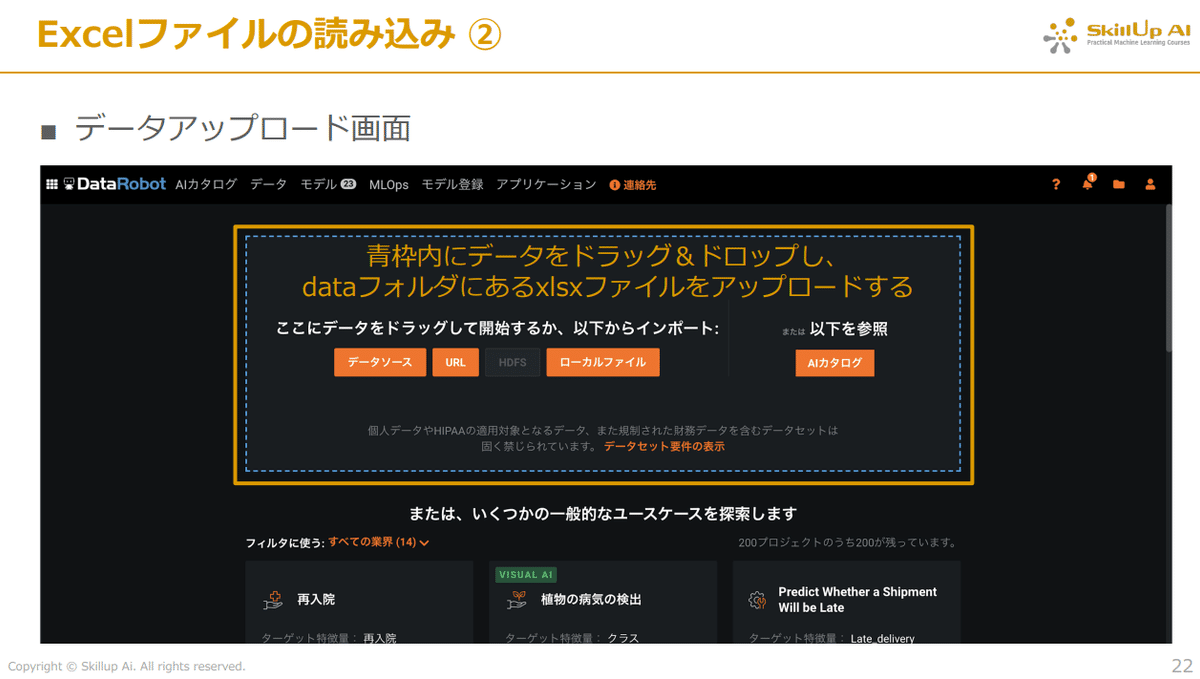Screen dimensions: 1200x679
Task: Click the DataRobot logo
Action: (113, 184)
